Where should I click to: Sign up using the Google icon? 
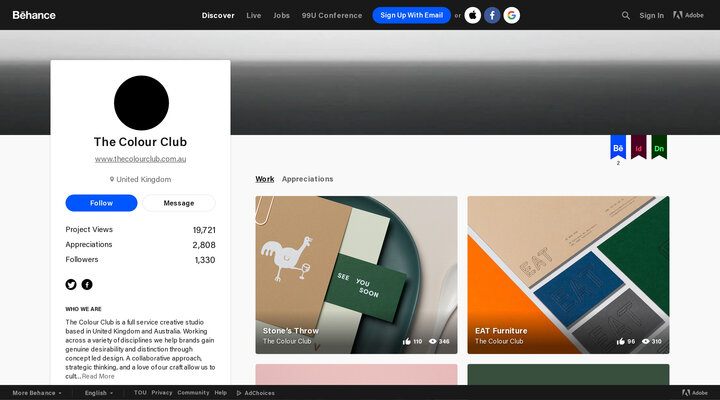coord(512,15)
